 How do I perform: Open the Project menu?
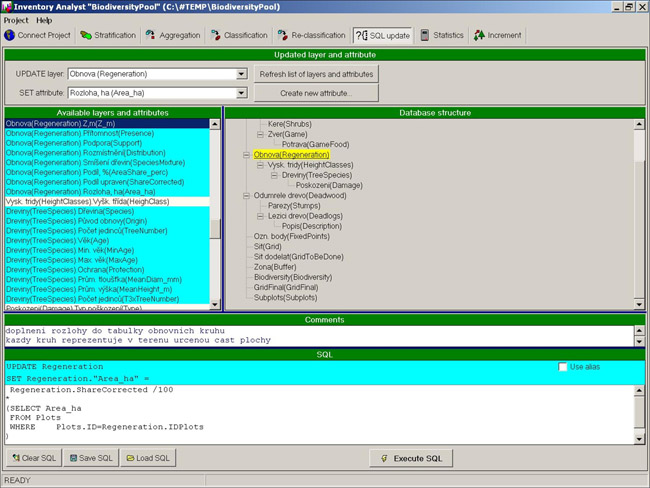coord(15,20)
